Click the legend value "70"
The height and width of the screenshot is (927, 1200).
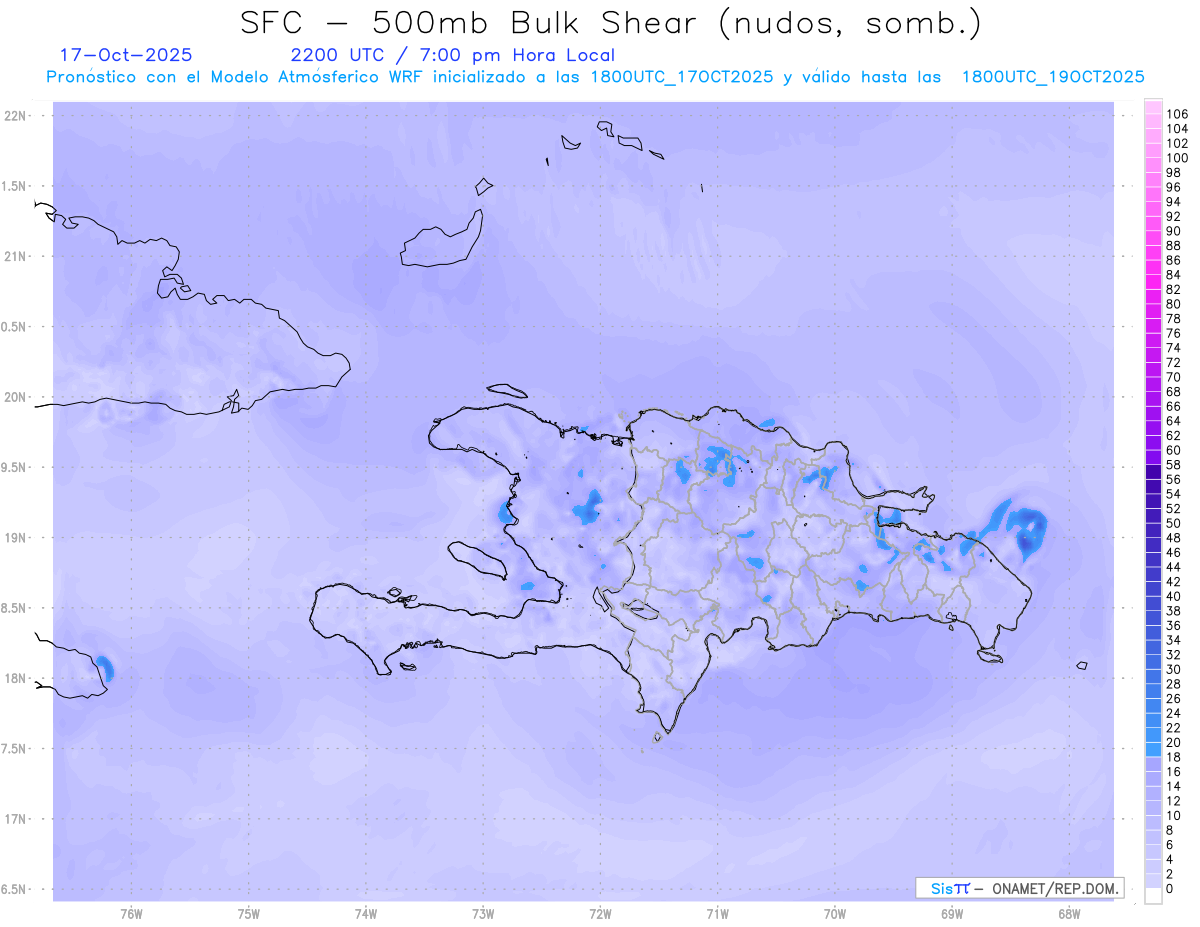pos(1174,377)
